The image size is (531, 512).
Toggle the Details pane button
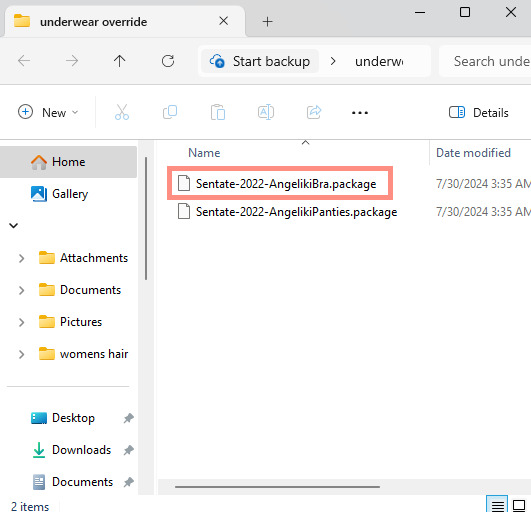tap(479, 112)
